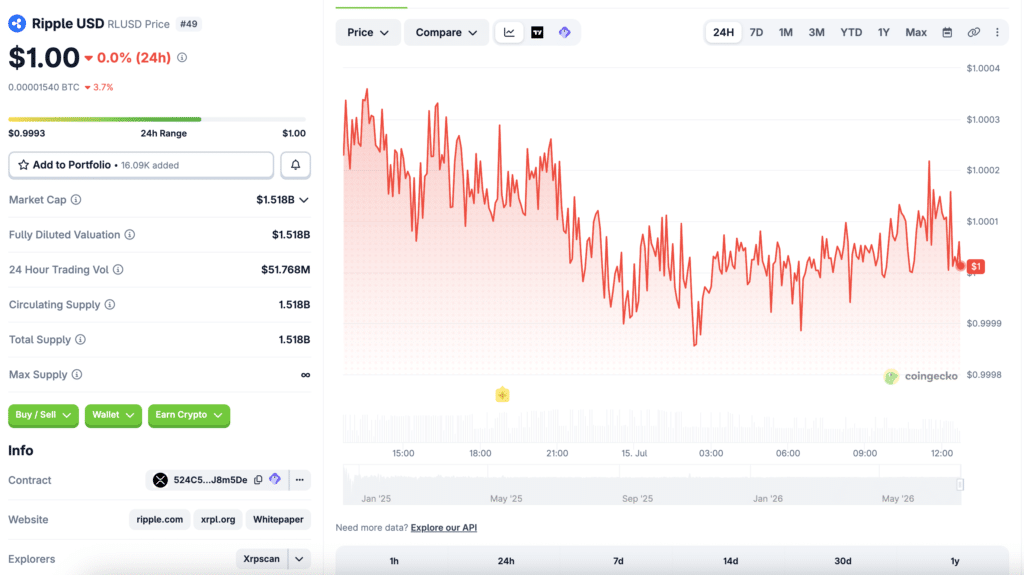The width and height of the screenshot is (1024, 575).
Task: Open the xrpl.org website link
Action: point(217,519)
